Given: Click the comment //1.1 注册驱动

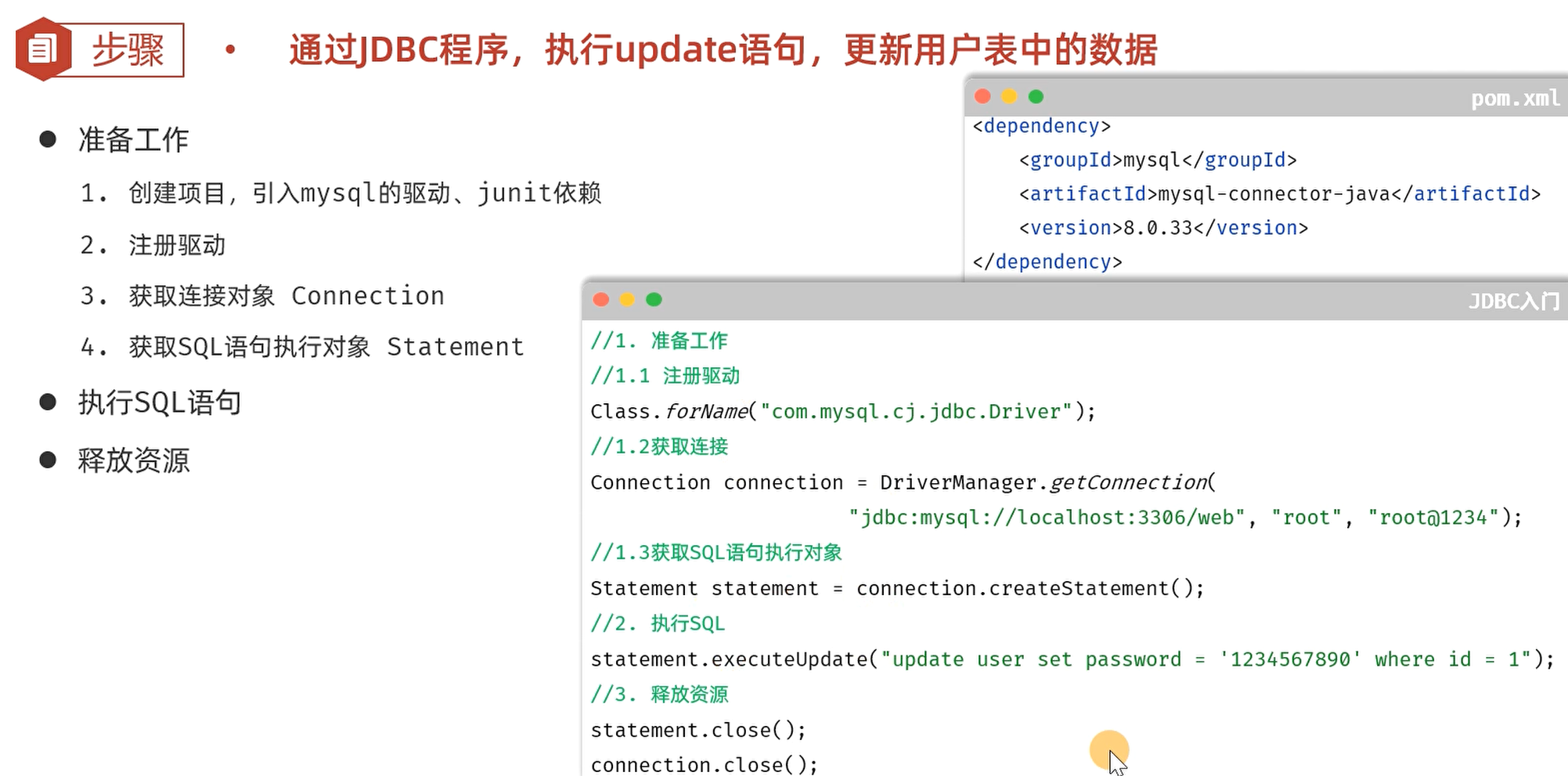Looking at the screenshot, I should [665, 376].
